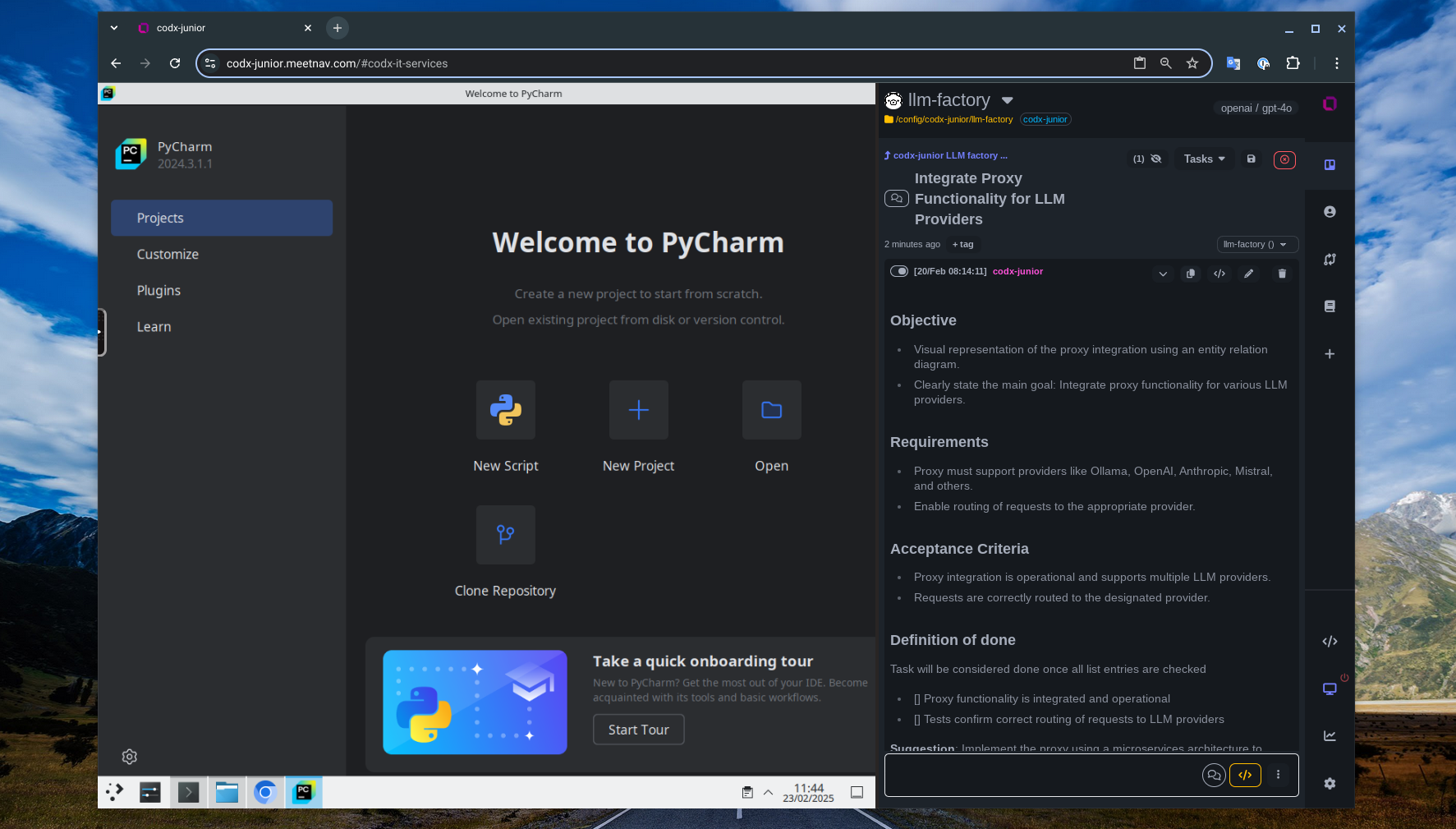The width and height of the screenshot is (1456, 829).
Task: Open the terminal icon in the taskbar
Action: [188, 792]
